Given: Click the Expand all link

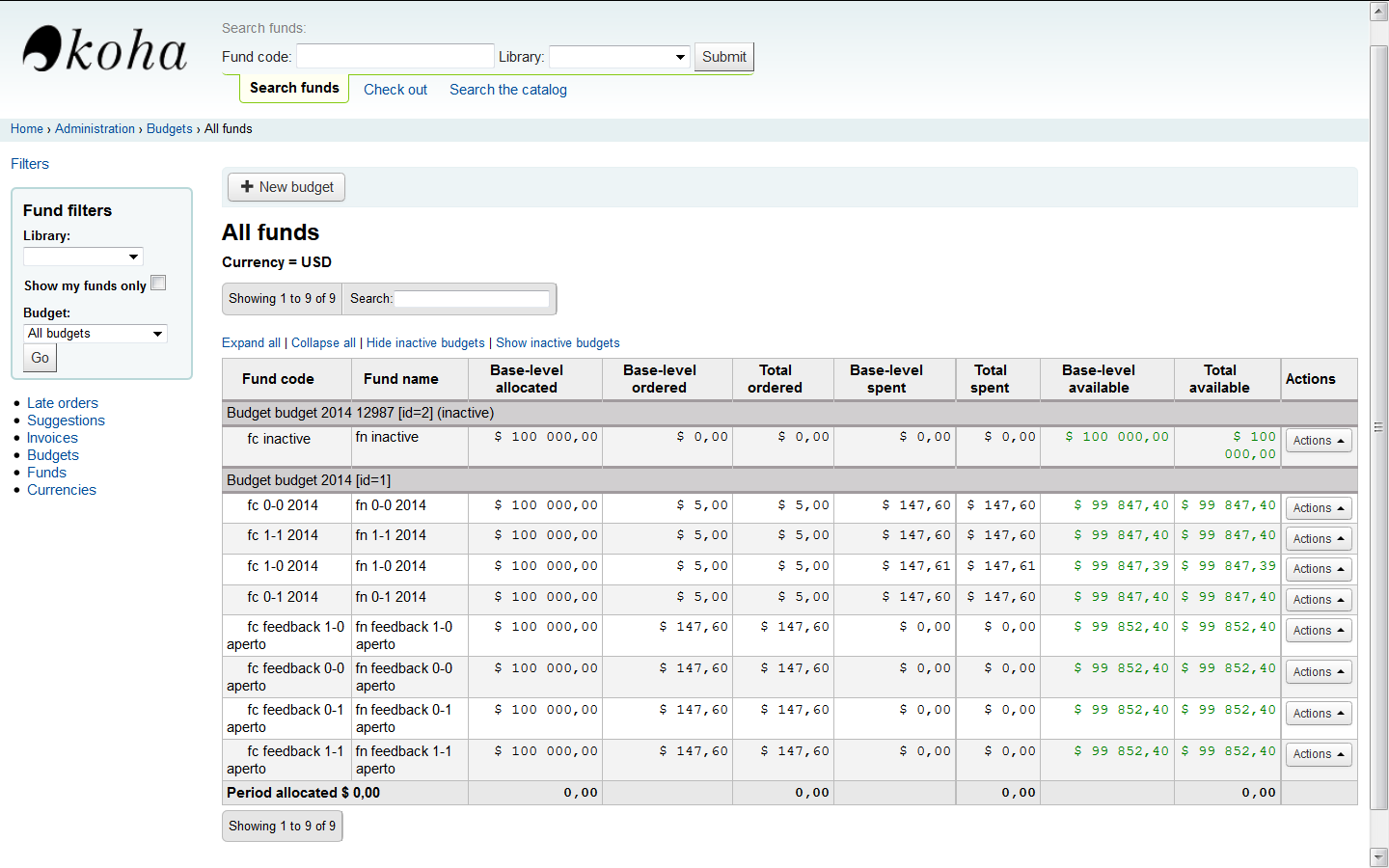Looking at the screenshot, I should coord(251,343).
